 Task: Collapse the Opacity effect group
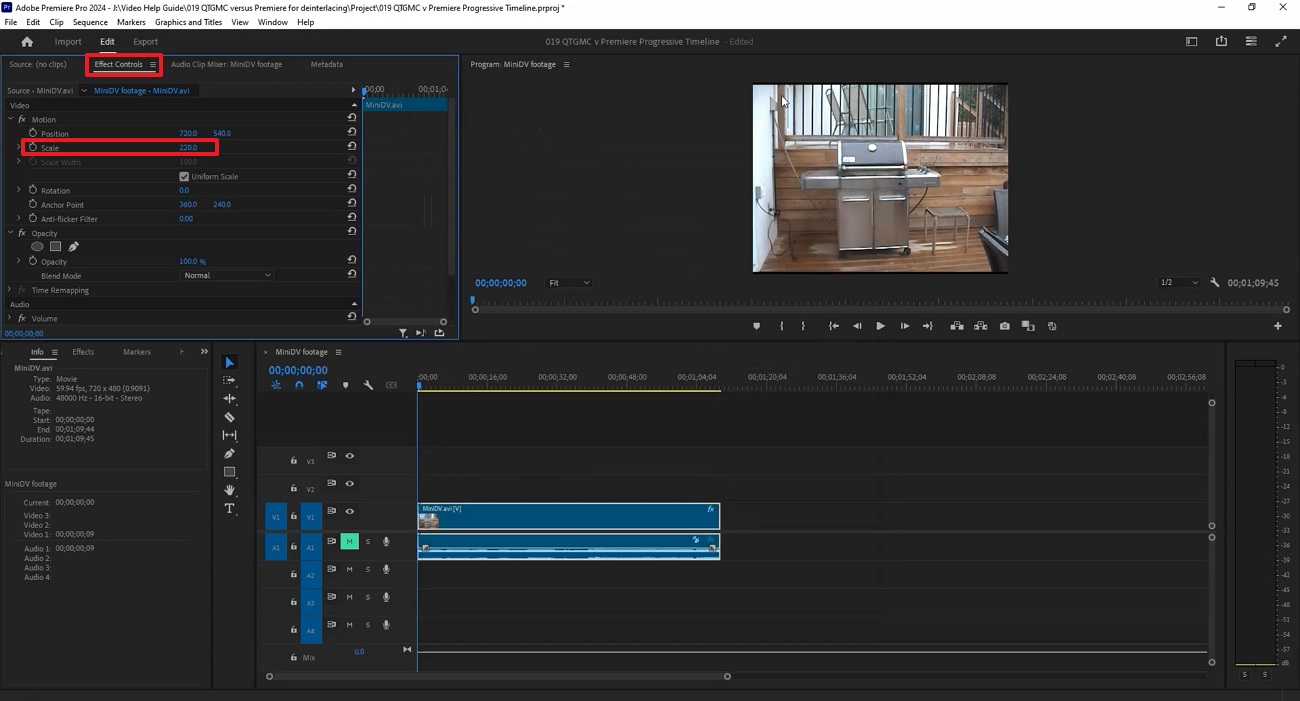[10, 233]
